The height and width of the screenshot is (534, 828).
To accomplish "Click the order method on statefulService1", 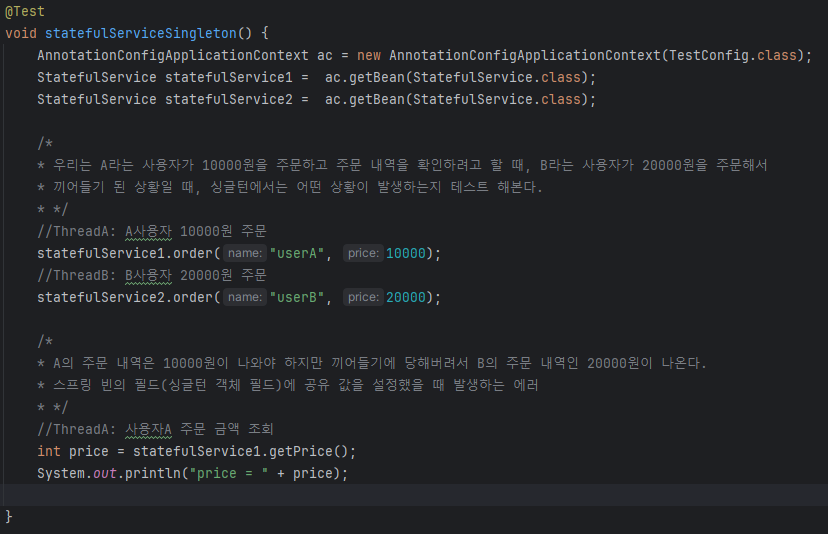I will tap(193, 254).
